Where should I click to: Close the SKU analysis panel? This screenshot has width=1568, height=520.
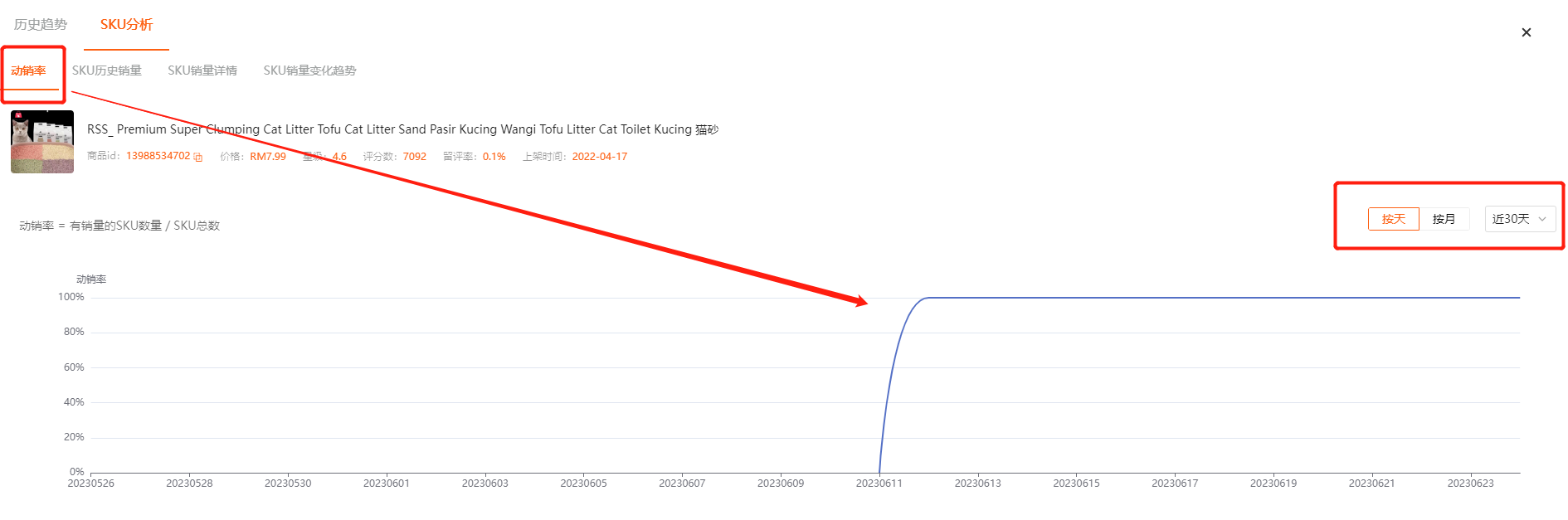pos(1527,32)
